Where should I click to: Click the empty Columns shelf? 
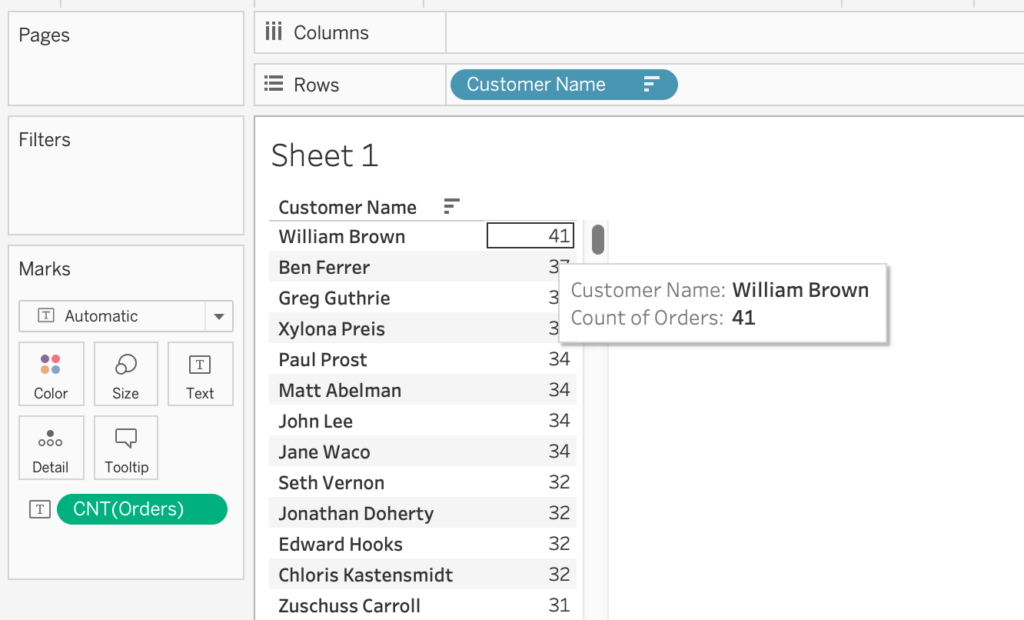click(730, 33)
